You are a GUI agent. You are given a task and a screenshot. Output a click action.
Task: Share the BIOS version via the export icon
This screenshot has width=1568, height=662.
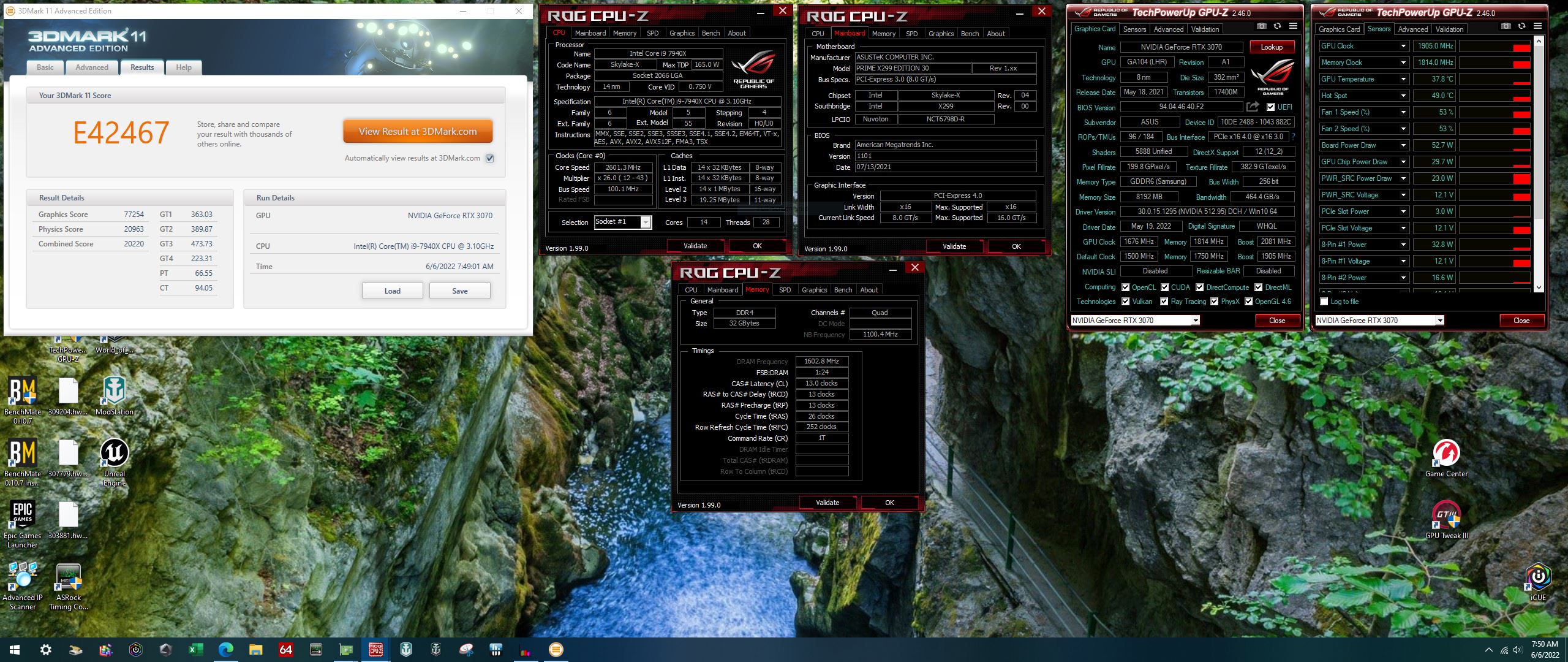tap(1253, 107)
